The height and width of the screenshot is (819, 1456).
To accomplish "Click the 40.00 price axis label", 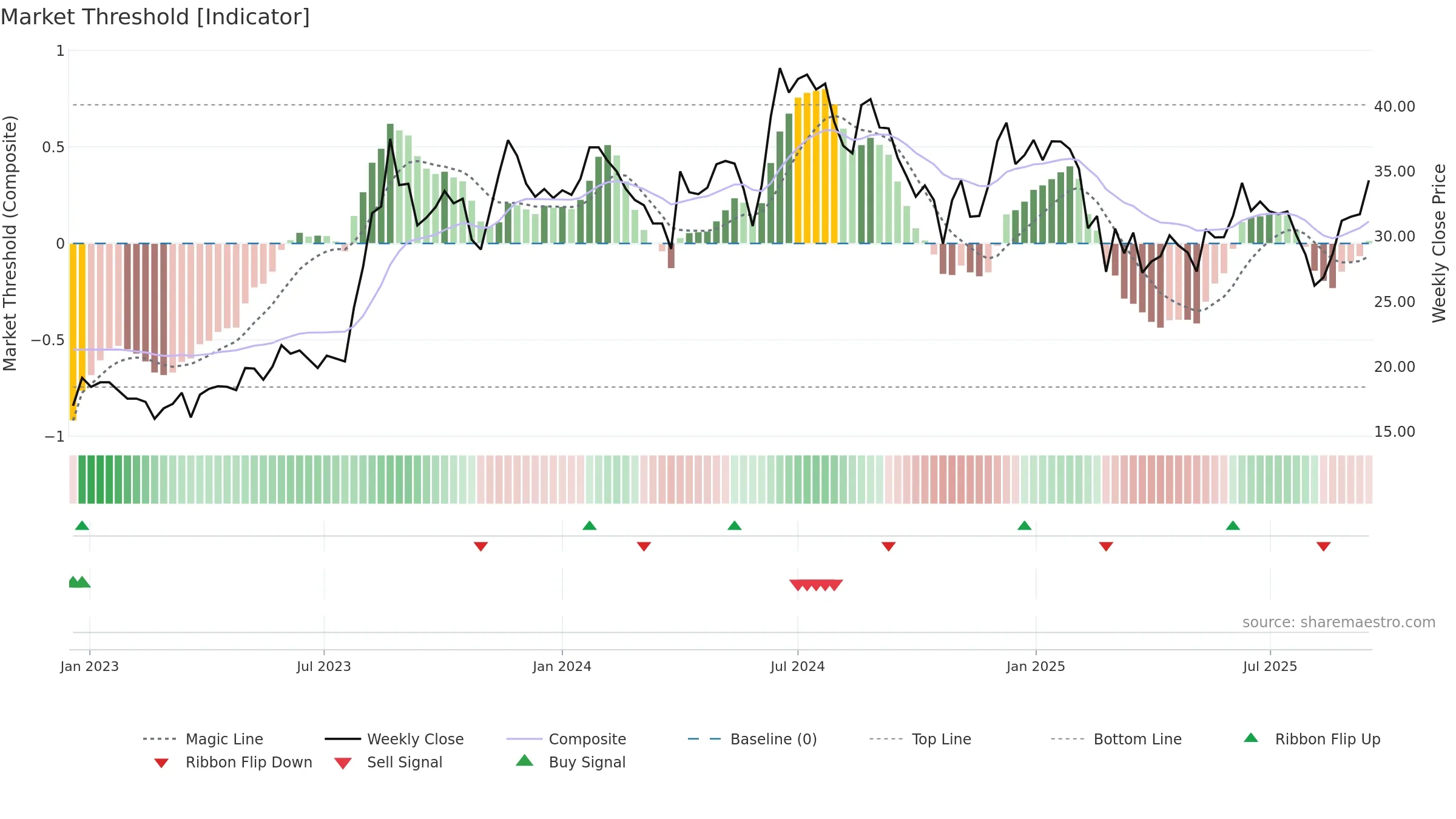I will point(1394,106).
